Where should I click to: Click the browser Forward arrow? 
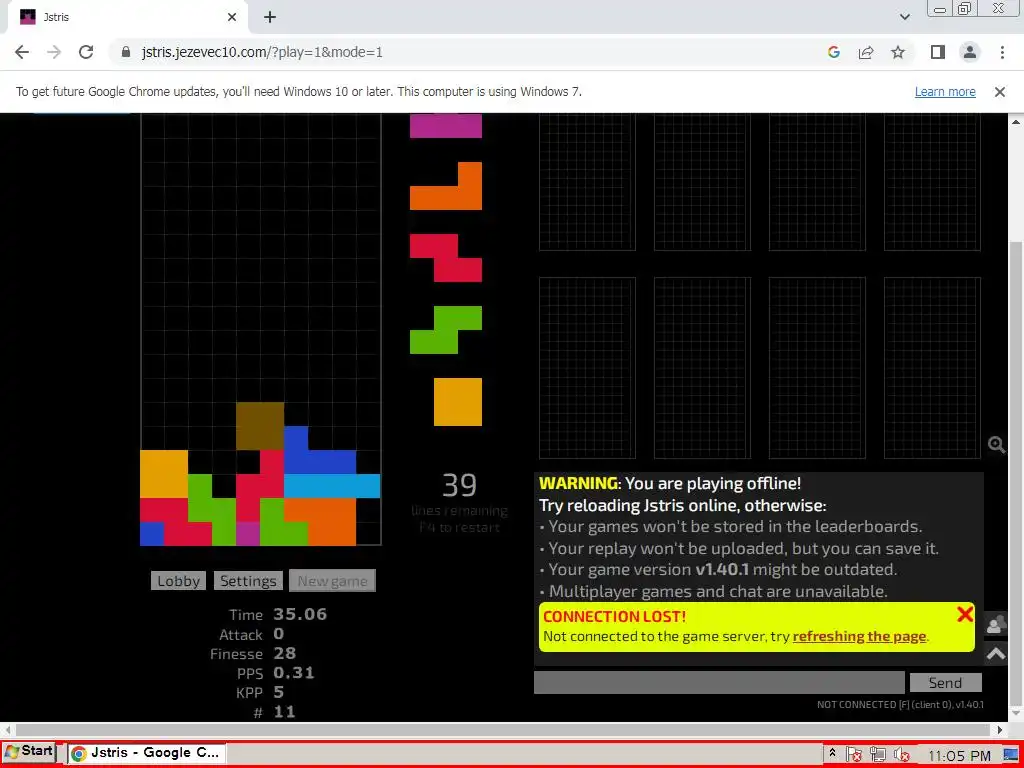click(x=54, y=52)
